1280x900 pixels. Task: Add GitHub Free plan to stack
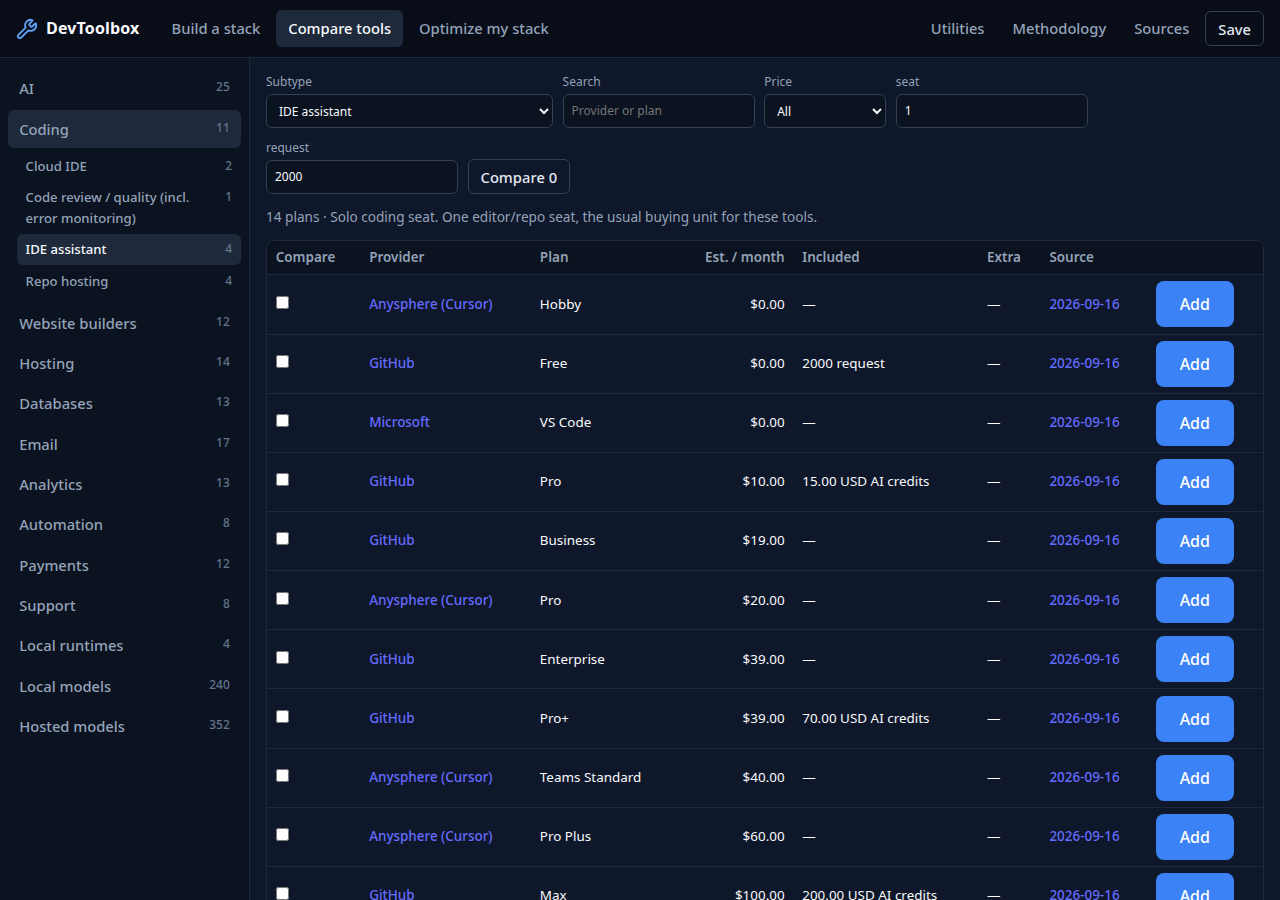pos(1195,364)
